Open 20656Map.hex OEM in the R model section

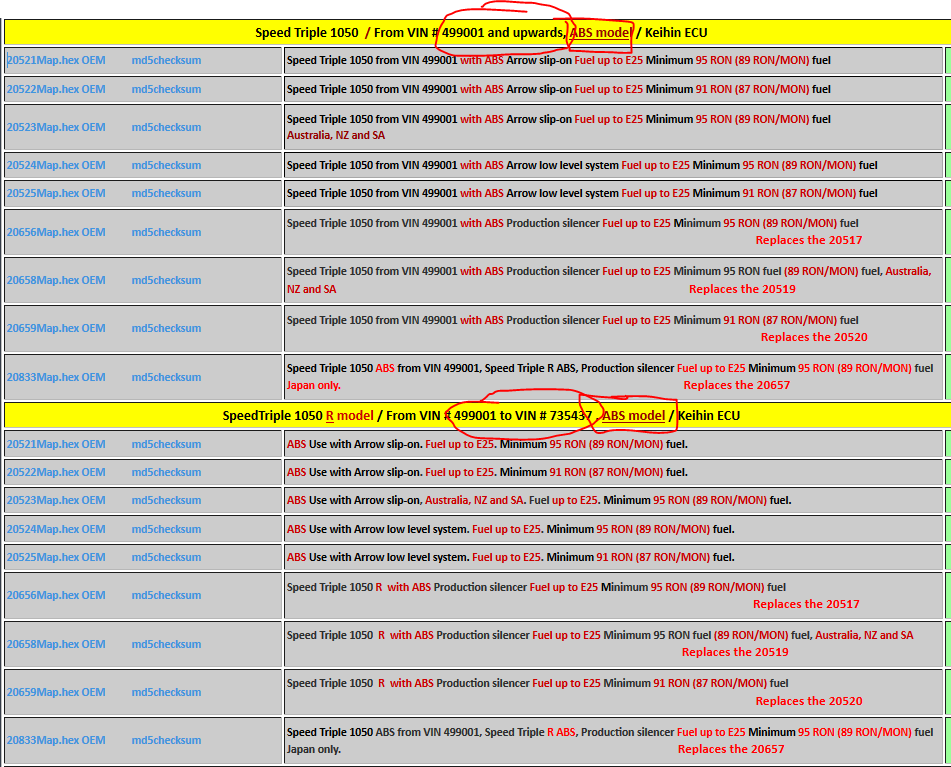pos(56,595)
